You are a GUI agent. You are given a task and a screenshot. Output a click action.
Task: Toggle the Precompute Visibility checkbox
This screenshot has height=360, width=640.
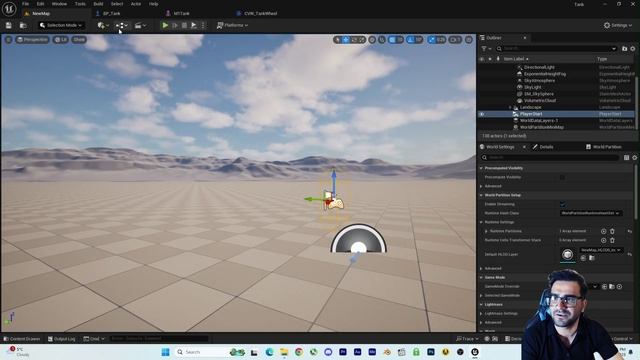562,177
